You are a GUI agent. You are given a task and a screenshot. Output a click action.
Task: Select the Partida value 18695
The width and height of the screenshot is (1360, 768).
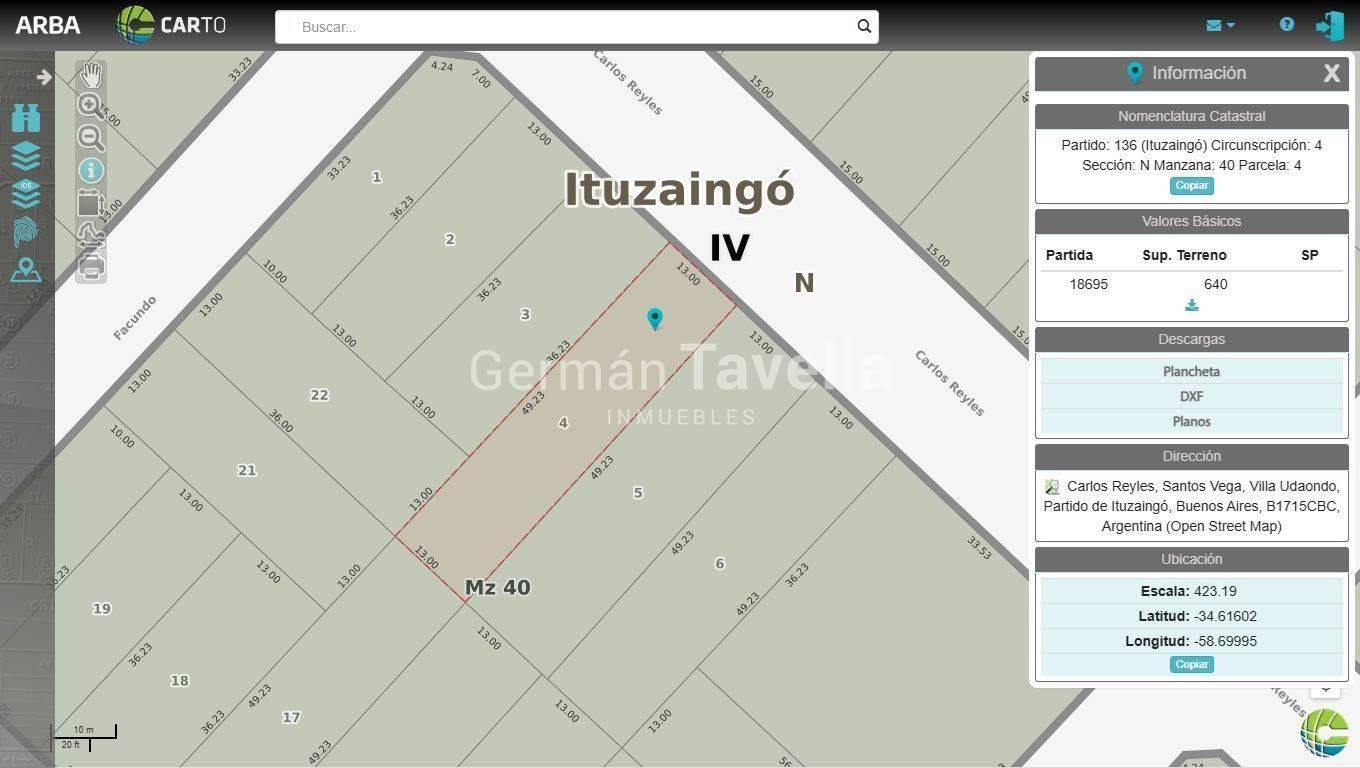click(1088, 284)
